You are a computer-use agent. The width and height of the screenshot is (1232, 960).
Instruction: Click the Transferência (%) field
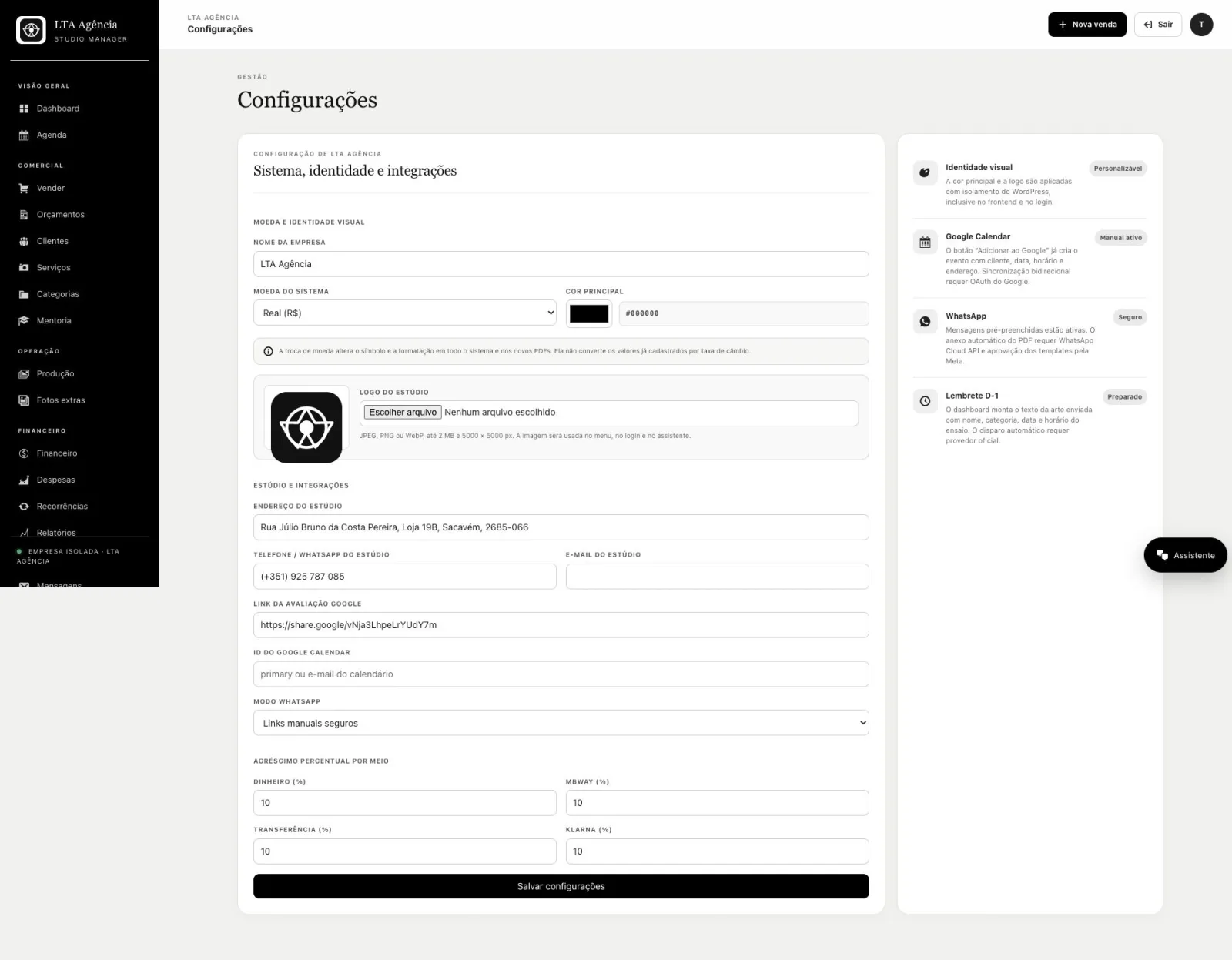[x=405, y=851]
